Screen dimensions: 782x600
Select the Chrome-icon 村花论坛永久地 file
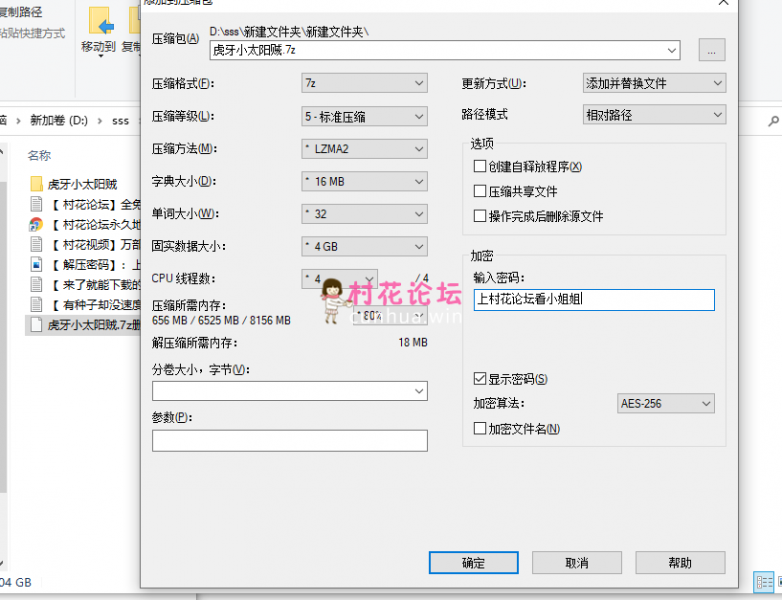click(36, 224)
